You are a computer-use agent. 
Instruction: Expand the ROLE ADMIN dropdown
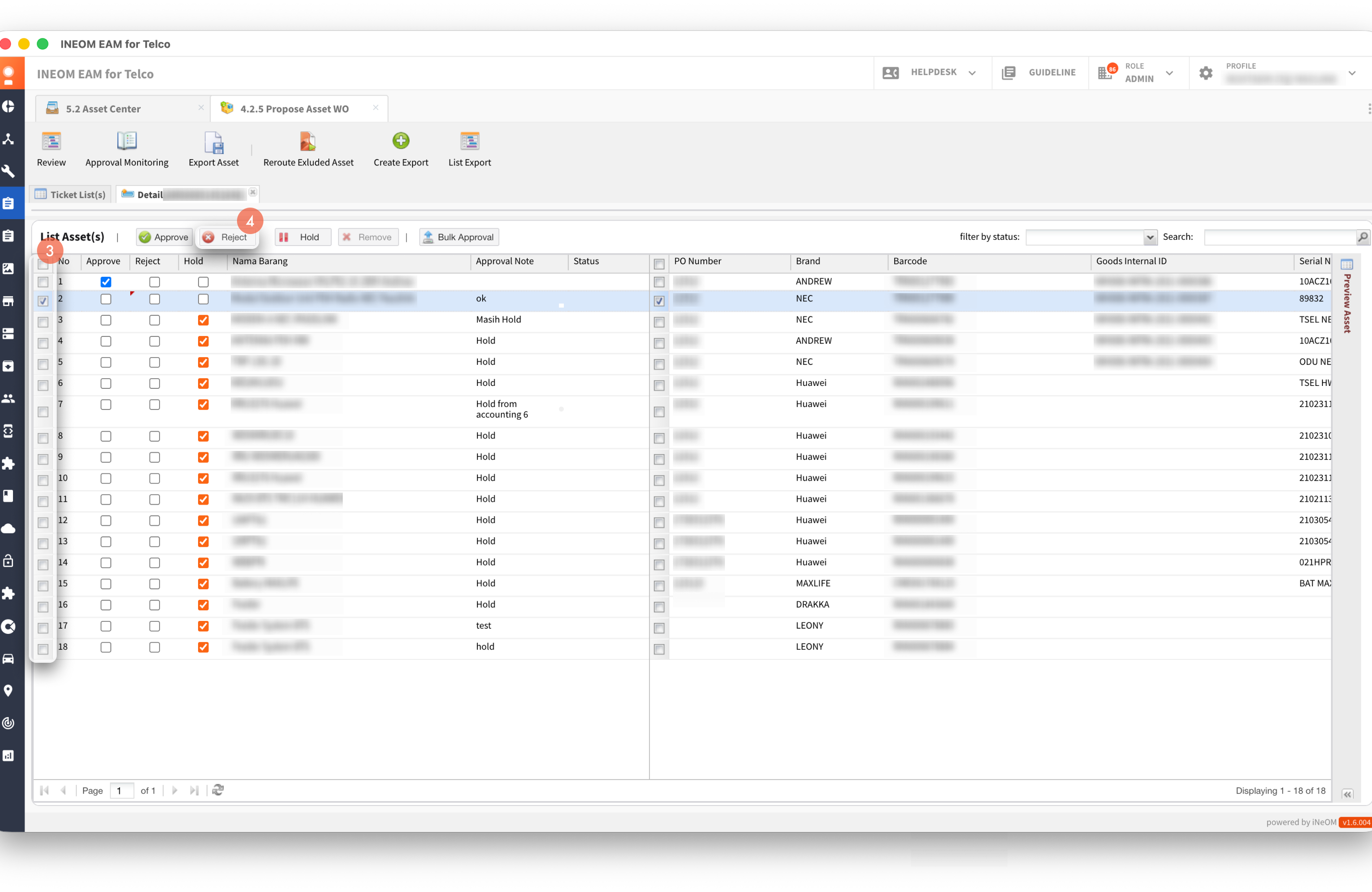1169,73
